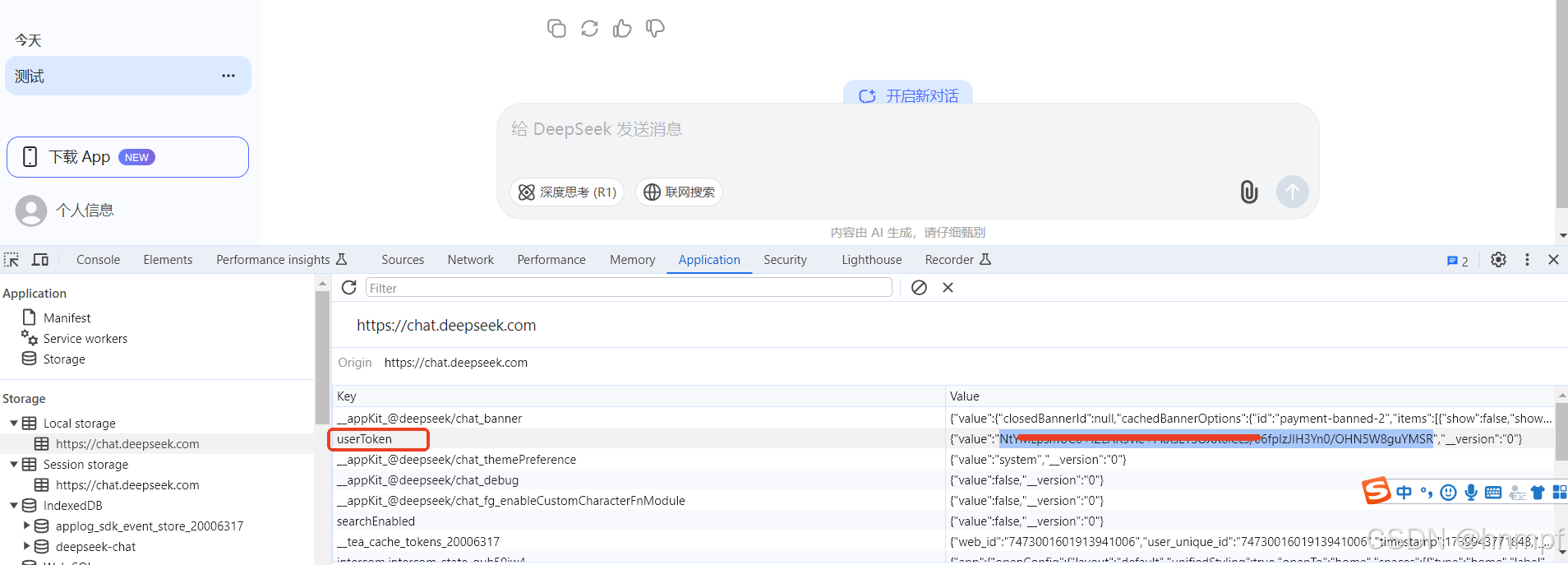The width and height of the screenshot is (1568, 565).
Task: Open the DevTools issues counter
Action: [x=1457, y=261]
